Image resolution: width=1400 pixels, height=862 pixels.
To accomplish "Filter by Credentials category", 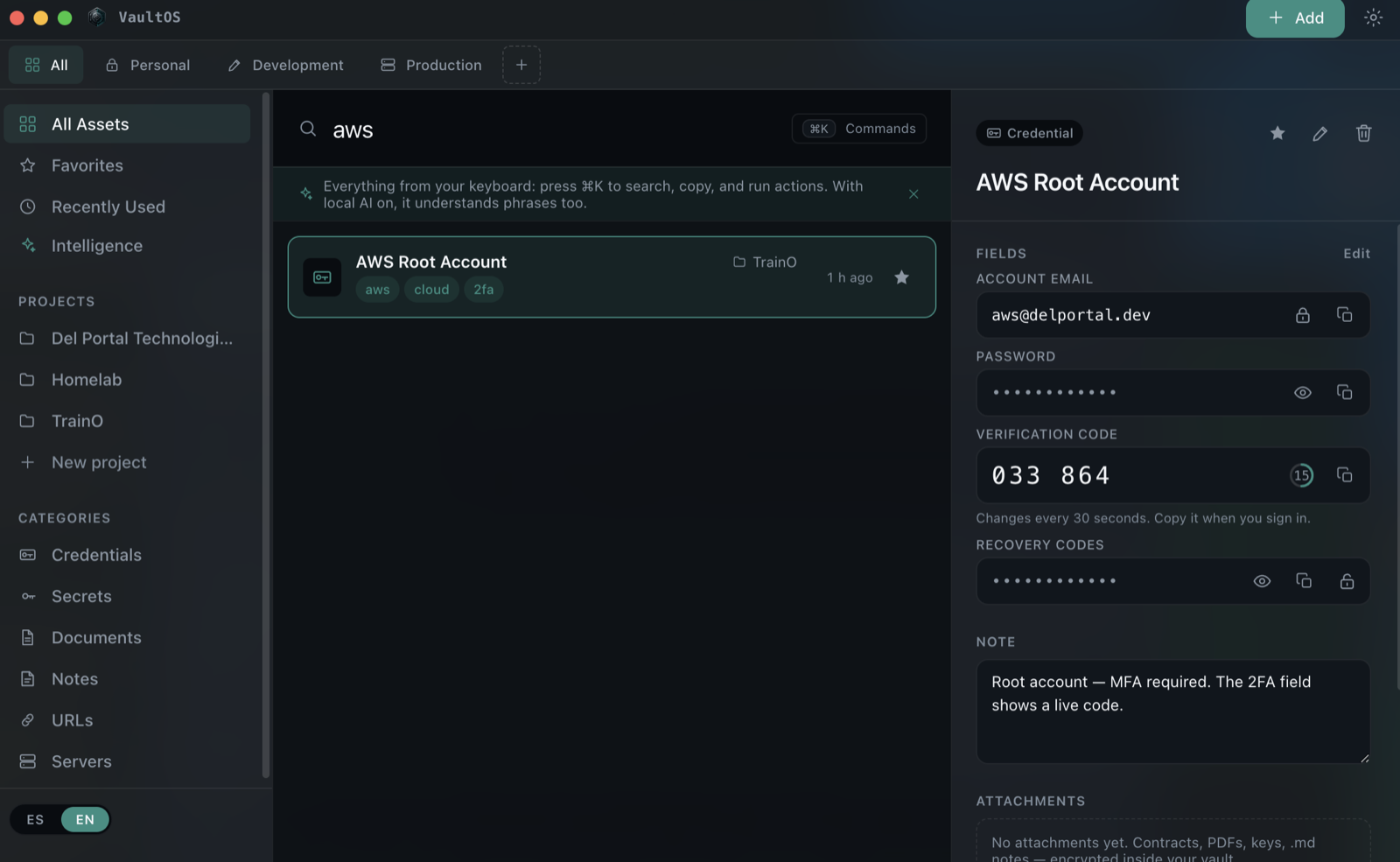I will pos(127,555).
